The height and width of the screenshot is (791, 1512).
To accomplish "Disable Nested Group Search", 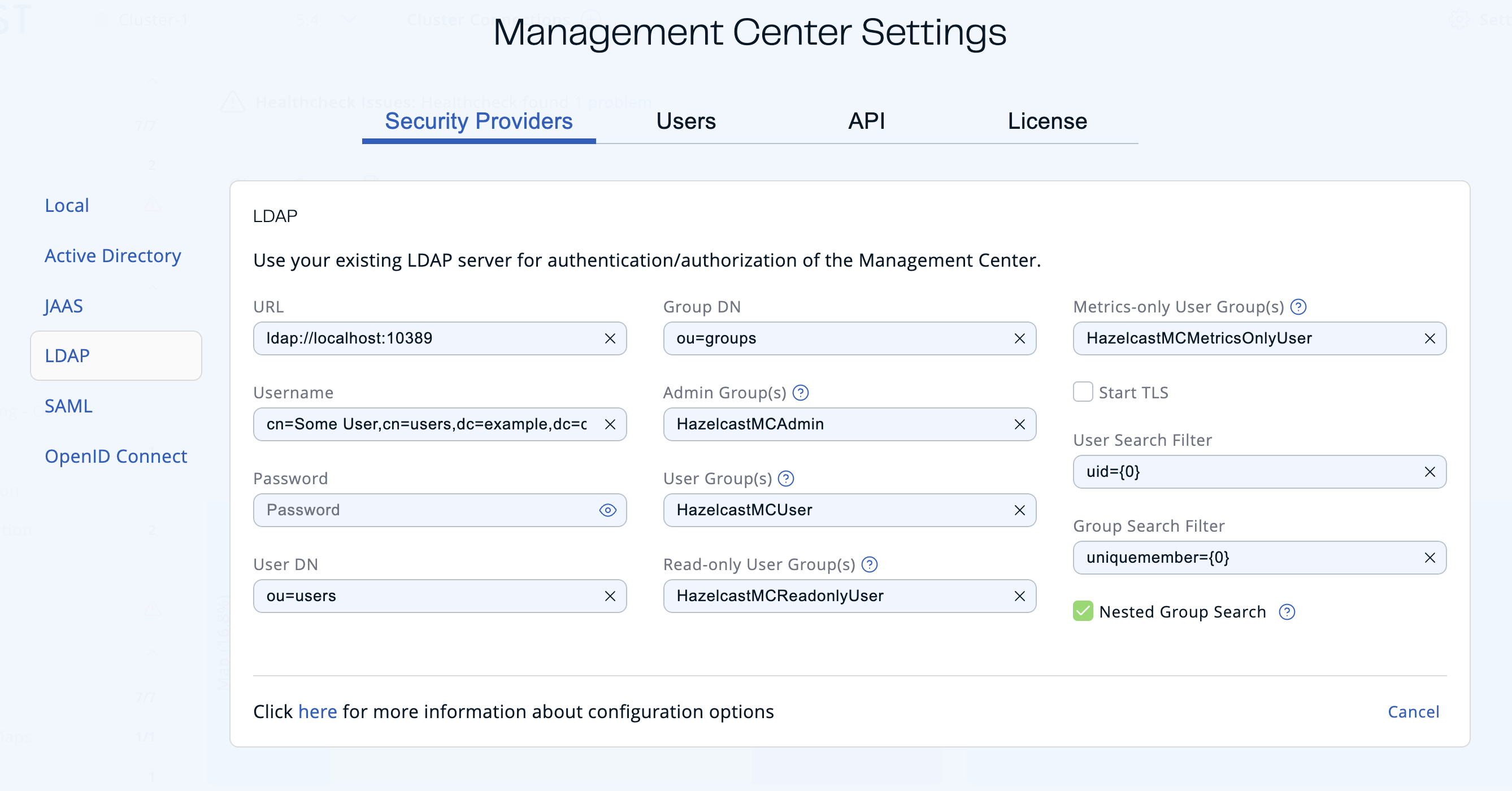I will (x=1083, y=611).
